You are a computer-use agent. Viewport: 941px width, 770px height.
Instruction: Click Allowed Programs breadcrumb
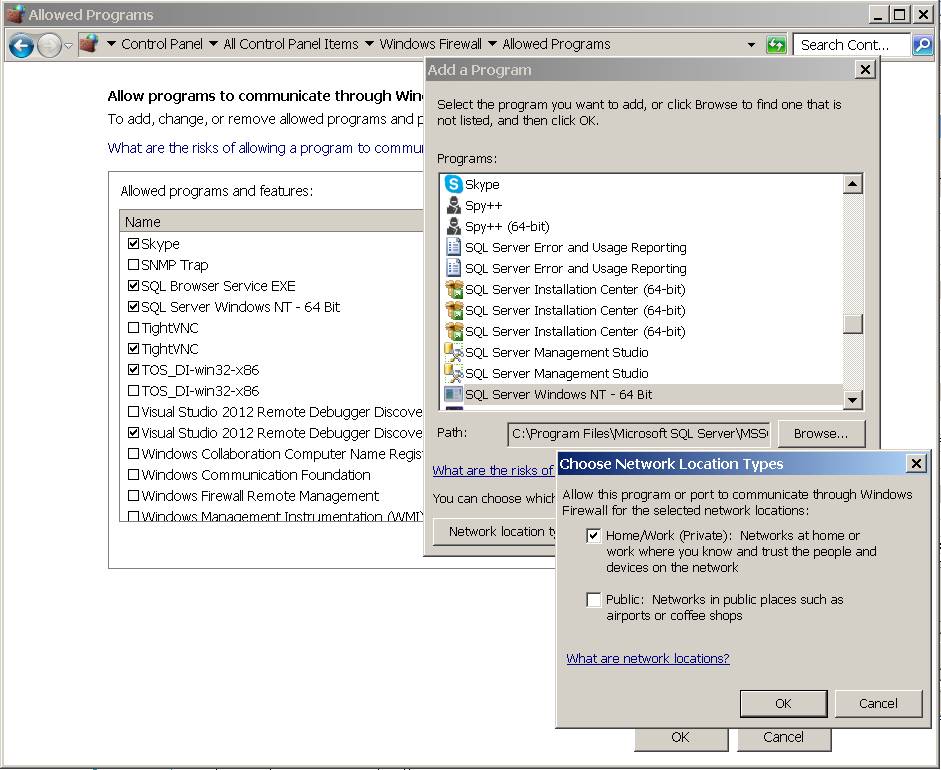(x=556, y=44)
